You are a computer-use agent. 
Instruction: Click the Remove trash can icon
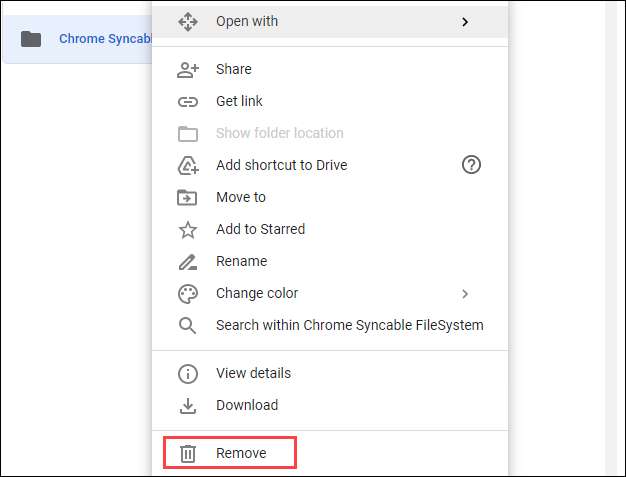coord(187,453)
